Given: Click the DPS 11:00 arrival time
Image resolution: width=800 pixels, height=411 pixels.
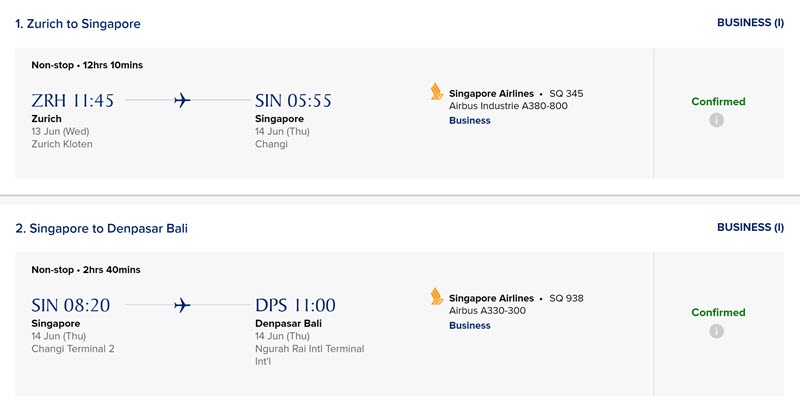Looking at the screenshot, I should (295, 305).
